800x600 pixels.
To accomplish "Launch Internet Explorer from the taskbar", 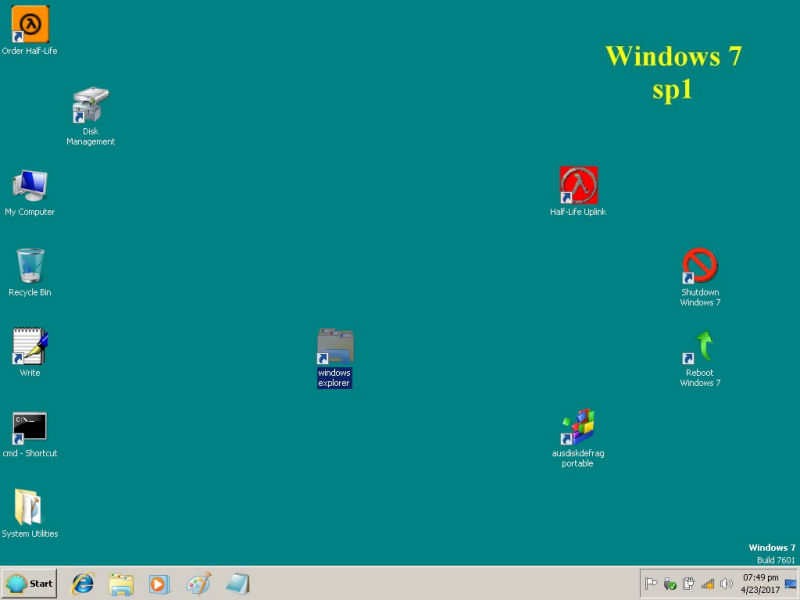I will 83,584.
